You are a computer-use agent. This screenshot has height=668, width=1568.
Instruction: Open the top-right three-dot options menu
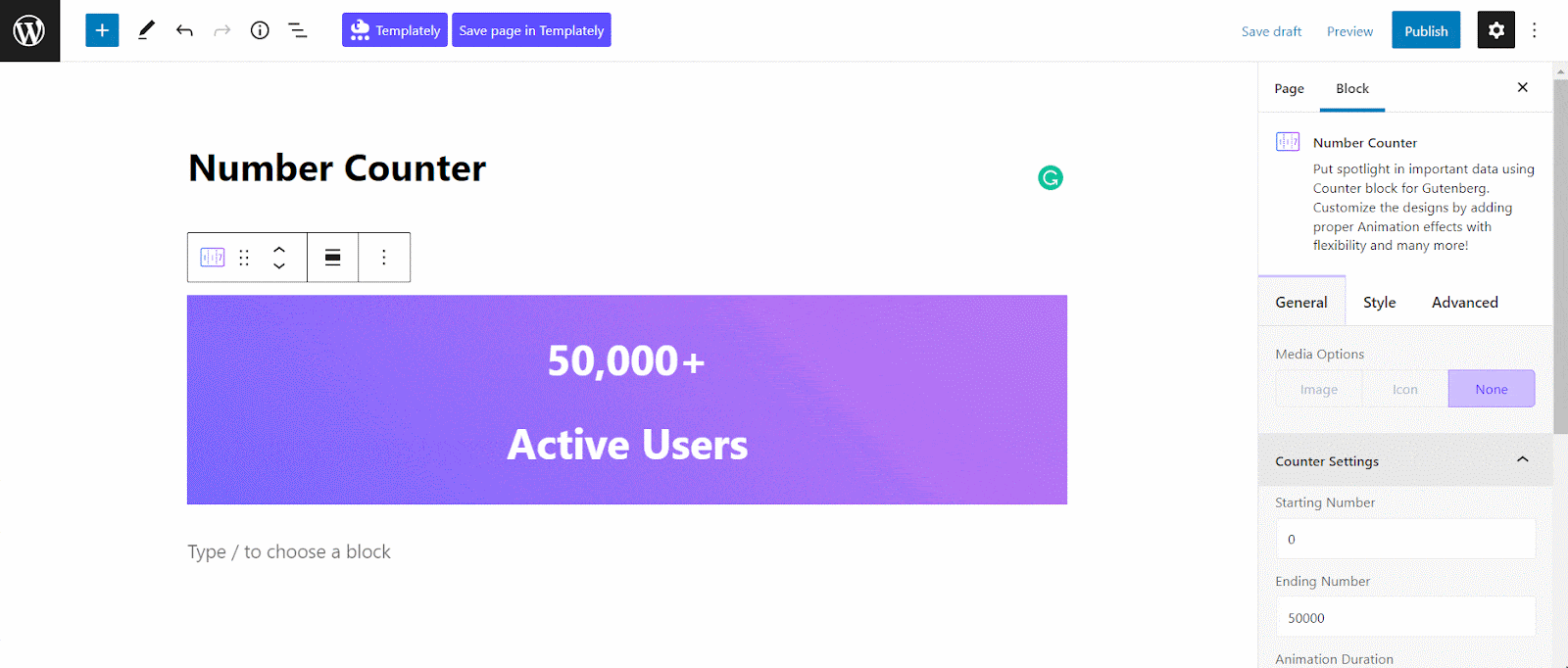tap(1535, 30)
